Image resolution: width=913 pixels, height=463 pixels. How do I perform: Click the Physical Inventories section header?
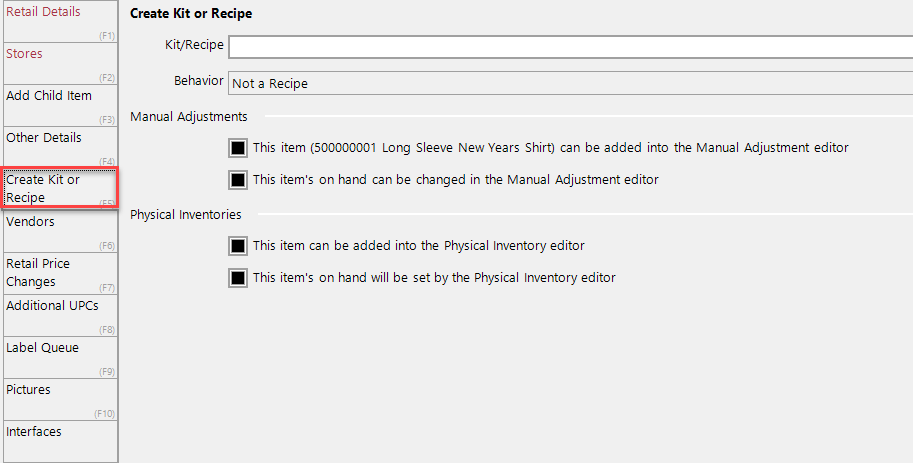[186, 214]
